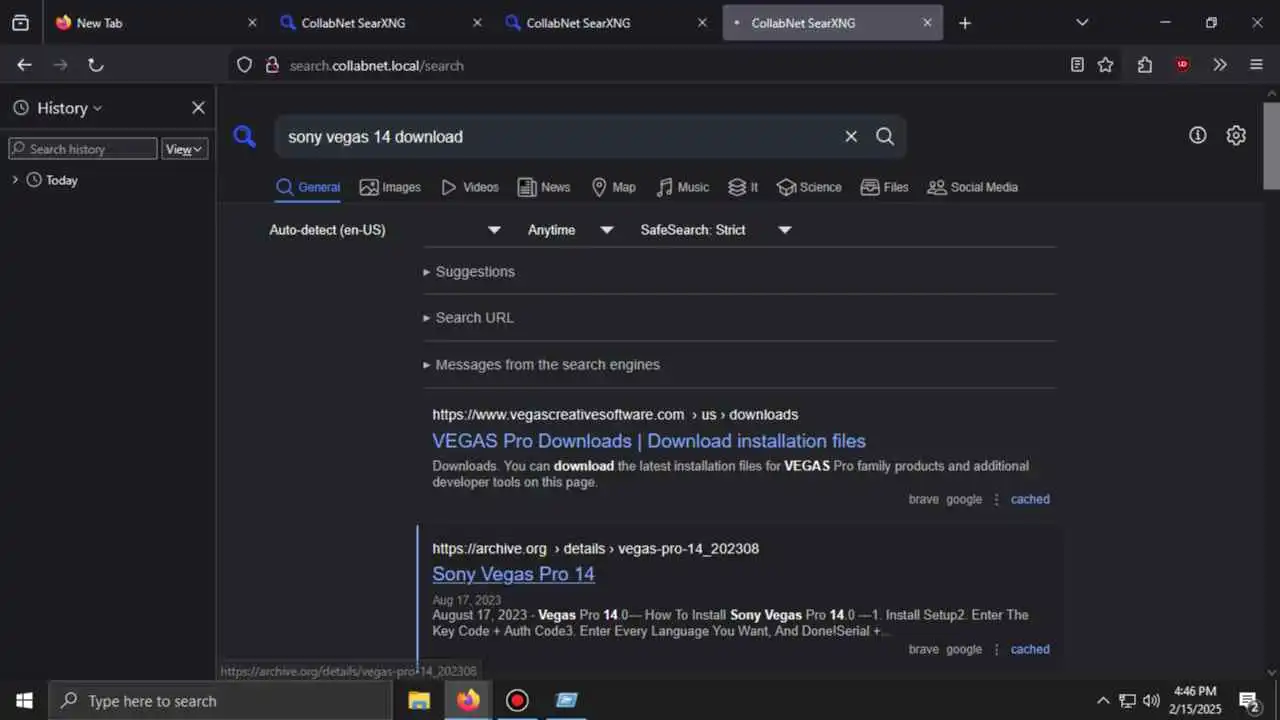Expand Today in history tree
The height and width of the screenshot is (720, 1280).
pyautogui.click(x=15, y=180)
